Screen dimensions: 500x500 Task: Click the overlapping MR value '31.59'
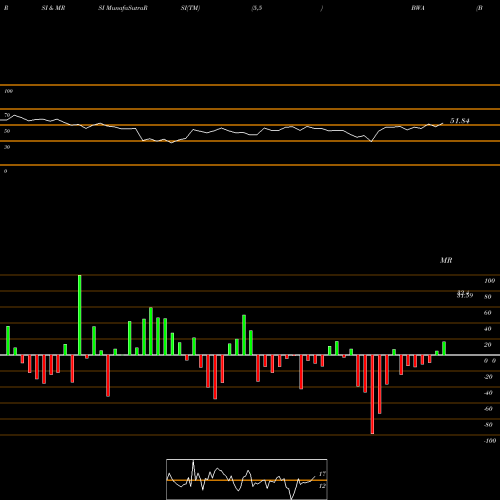tap(465, 296)
